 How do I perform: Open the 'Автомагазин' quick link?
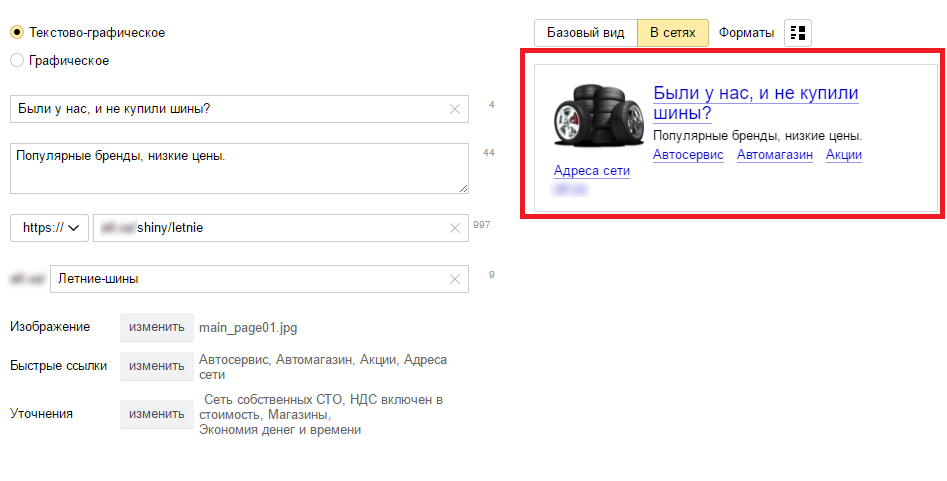[774, 155]
